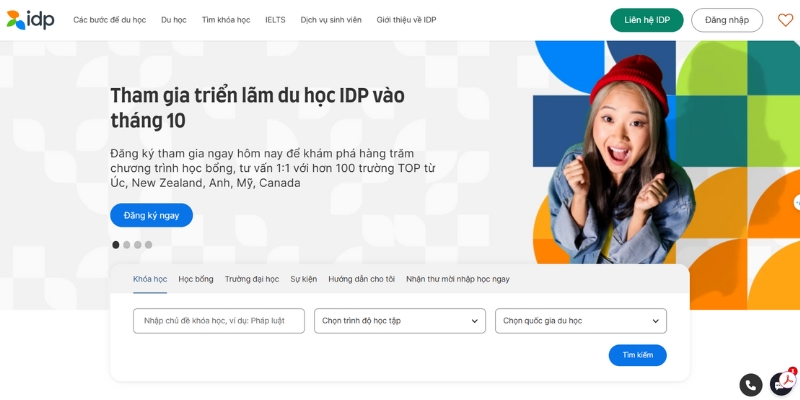Open IELTS menu
This screenshot has width=800, height=400.
point(276,20)
